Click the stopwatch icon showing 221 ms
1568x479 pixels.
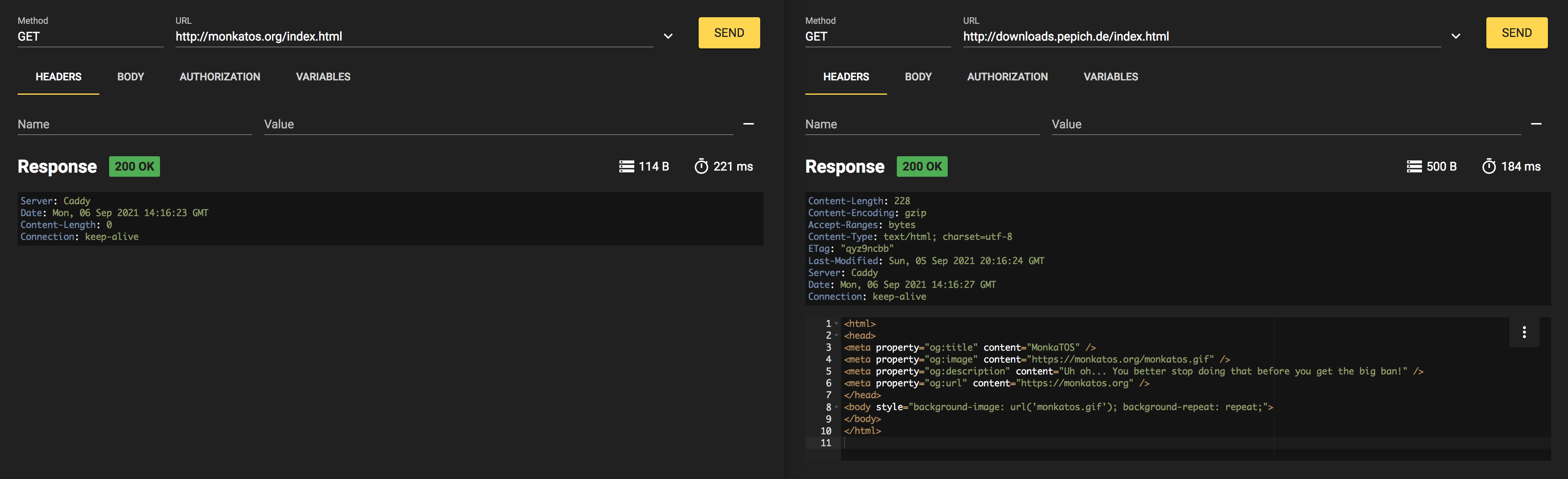pyautogui.click(x=703, y=166)
